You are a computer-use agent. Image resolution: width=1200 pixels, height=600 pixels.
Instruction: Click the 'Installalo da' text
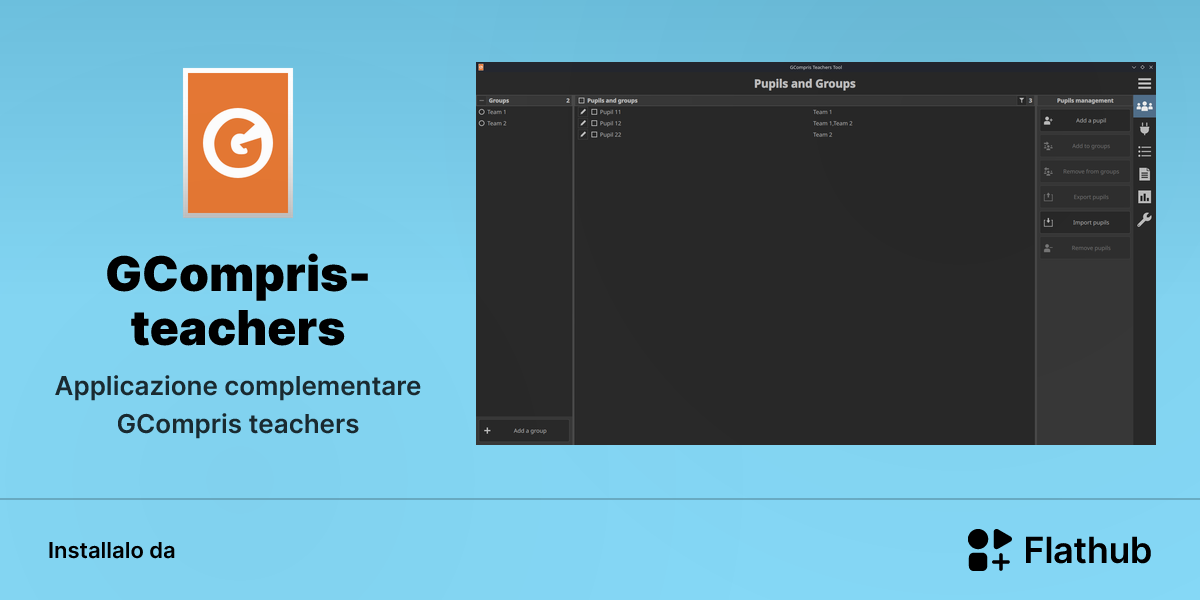pos(111,550)
